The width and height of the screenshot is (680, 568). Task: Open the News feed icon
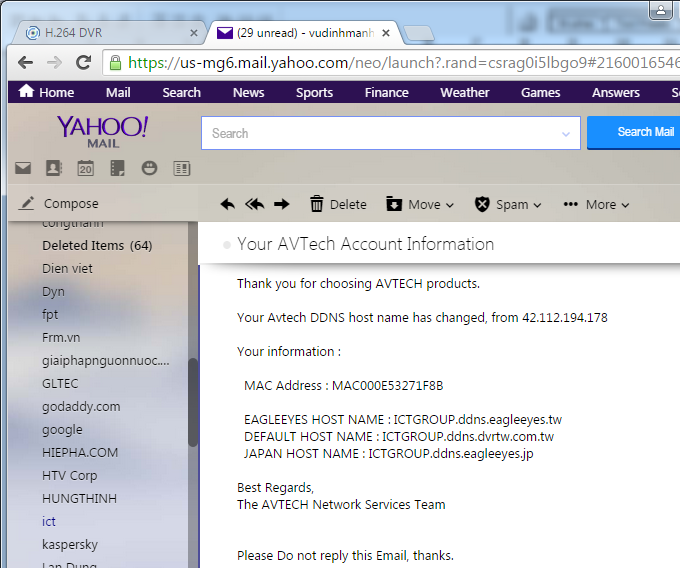click(x=182, y=168)
